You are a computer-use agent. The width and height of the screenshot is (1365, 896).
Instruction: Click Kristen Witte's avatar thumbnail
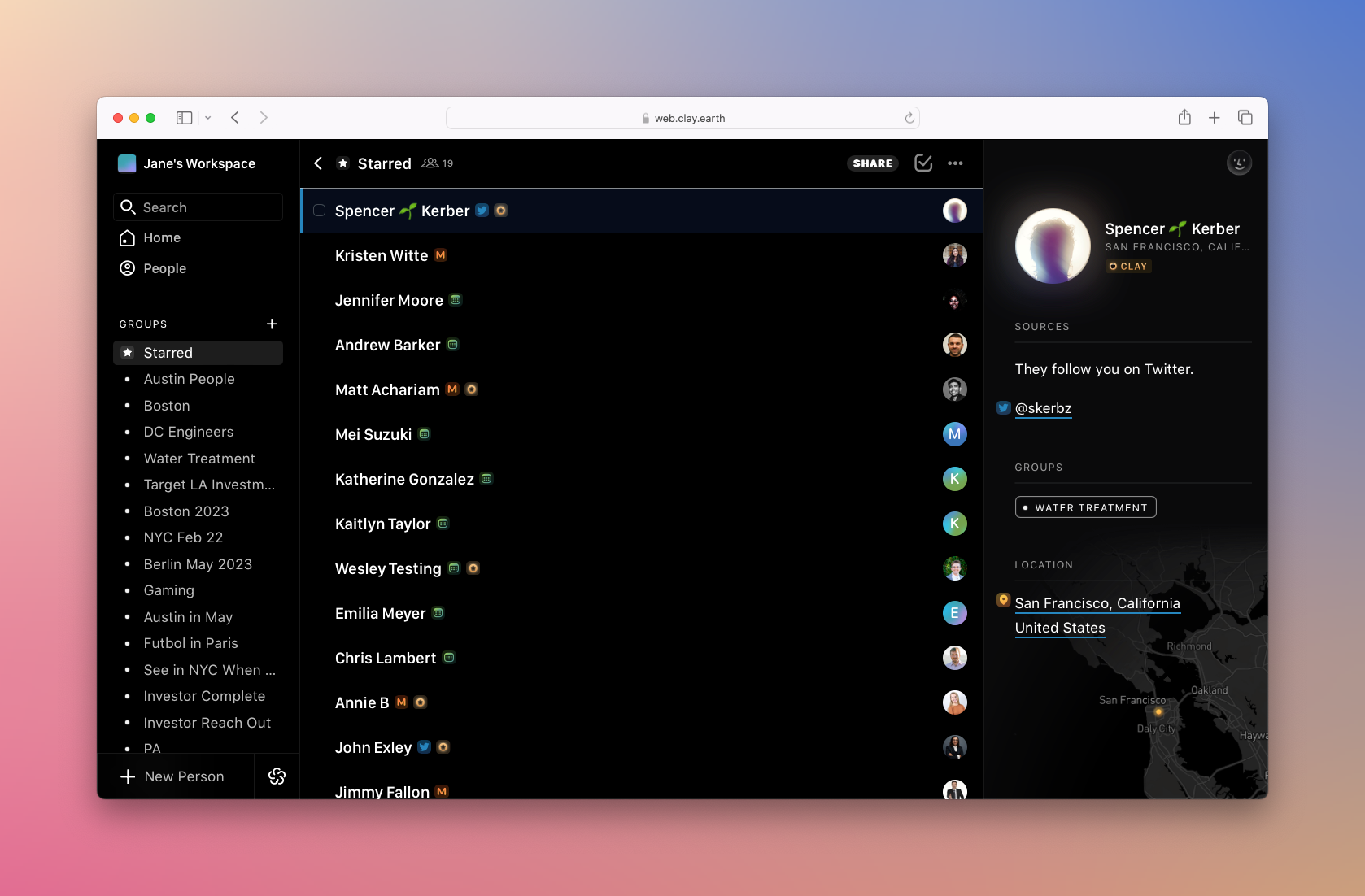click(x=954, y=255)
